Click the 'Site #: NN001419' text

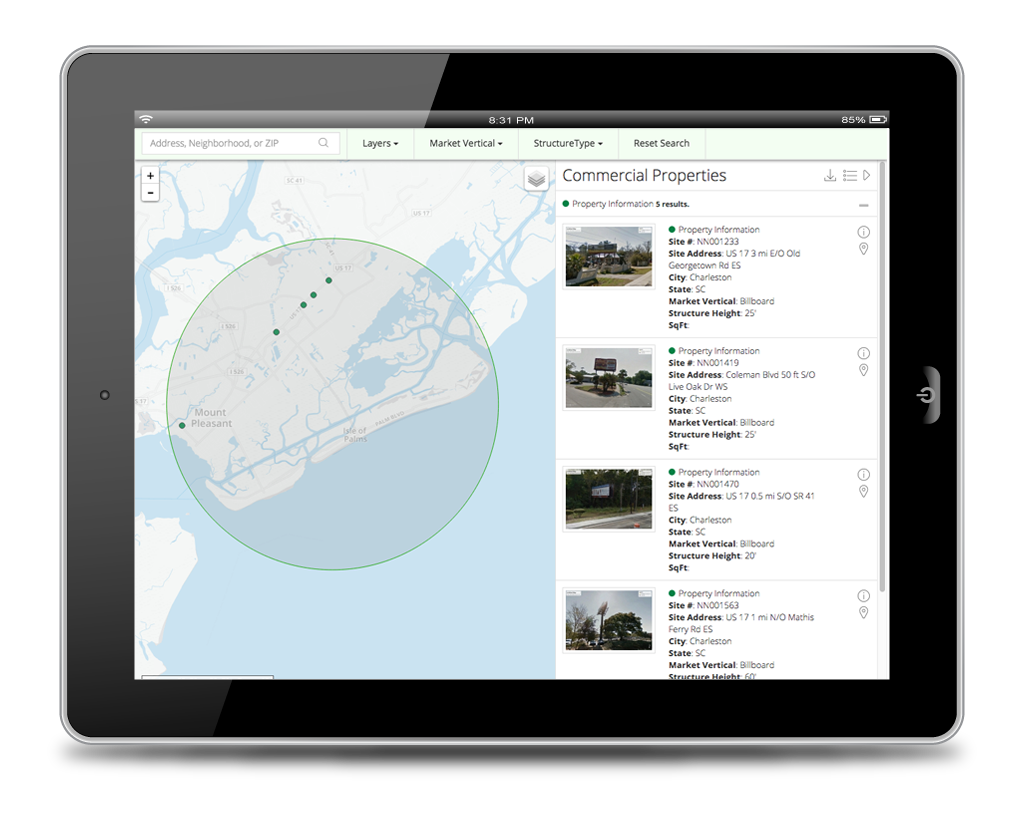pos(703,363)
